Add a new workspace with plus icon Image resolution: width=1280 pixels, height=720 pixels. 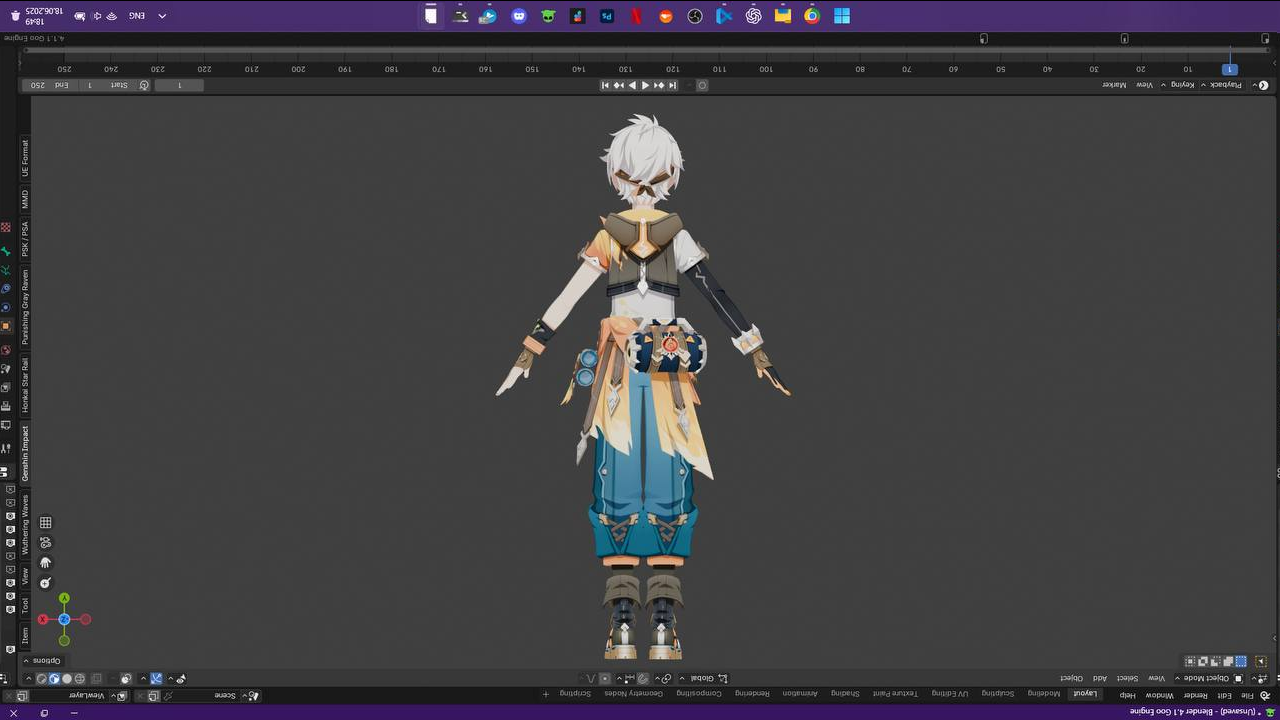(x=546, y=694)
